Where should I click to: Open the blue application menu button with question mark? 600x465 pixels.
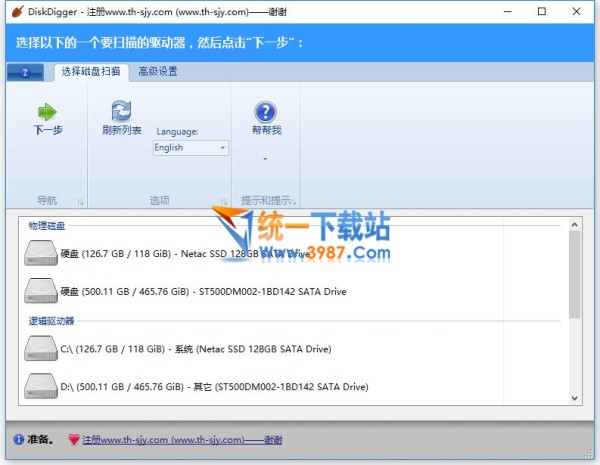point(25,72)
